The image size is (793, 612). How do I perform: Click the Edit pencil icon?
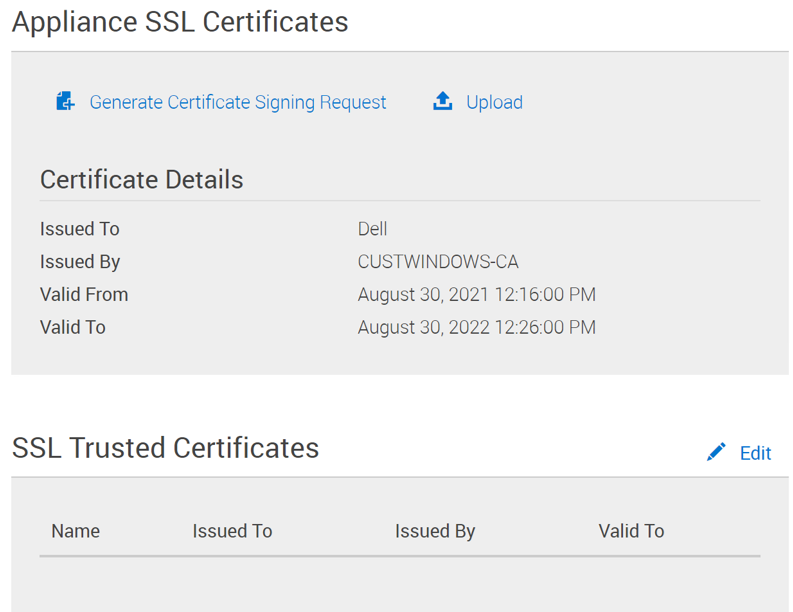click(x=716, y=452)
